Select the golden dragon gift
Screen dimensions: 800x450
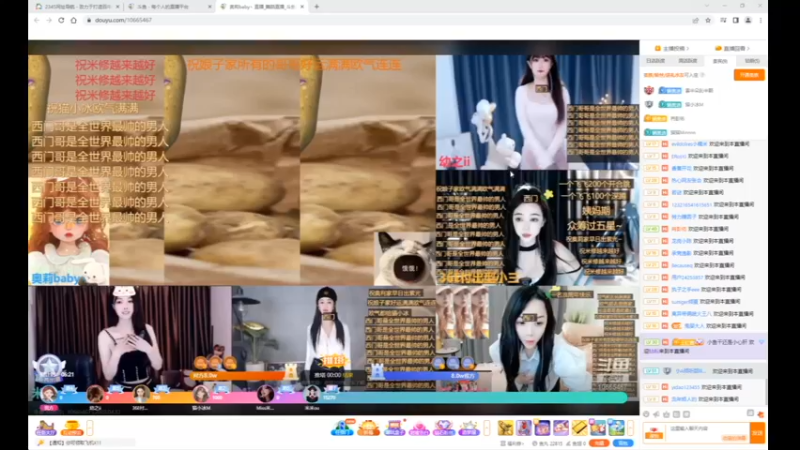click(x=506, y=428)
